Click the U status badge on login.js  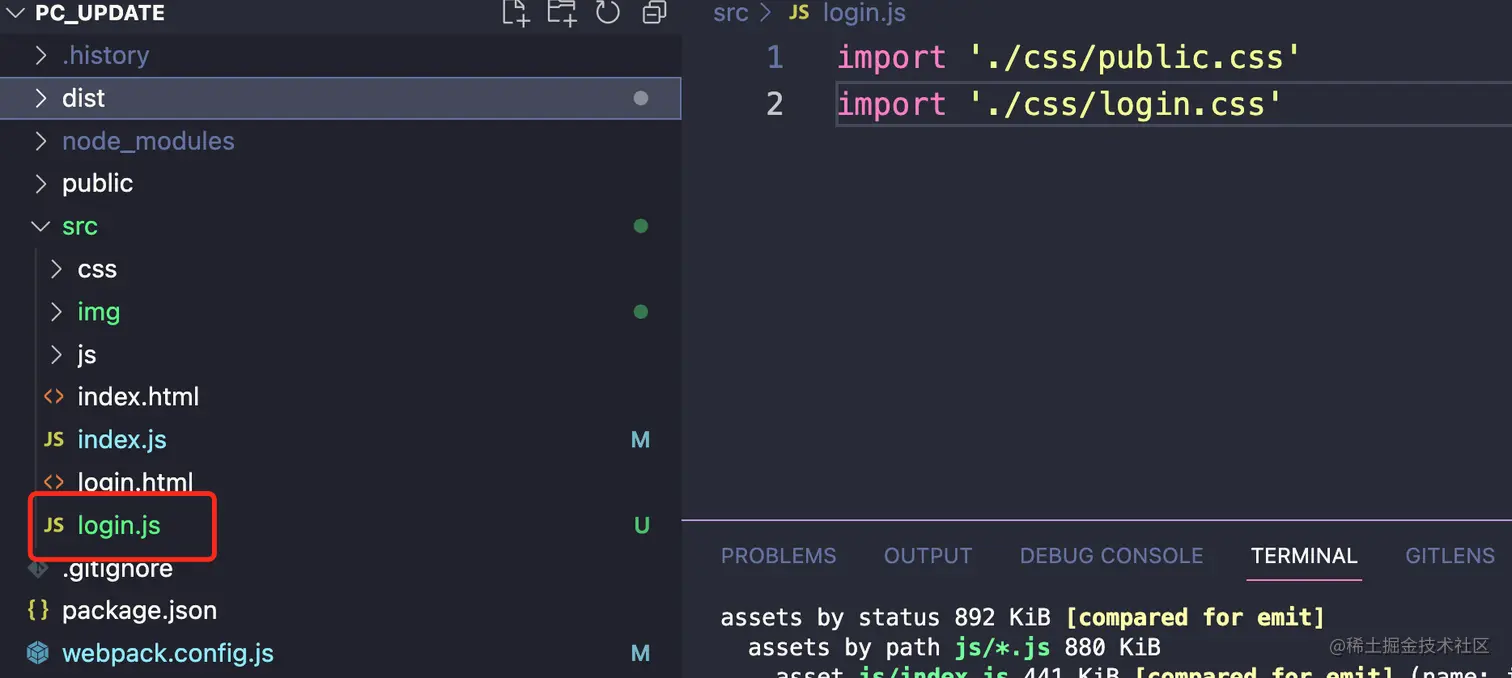642,525
